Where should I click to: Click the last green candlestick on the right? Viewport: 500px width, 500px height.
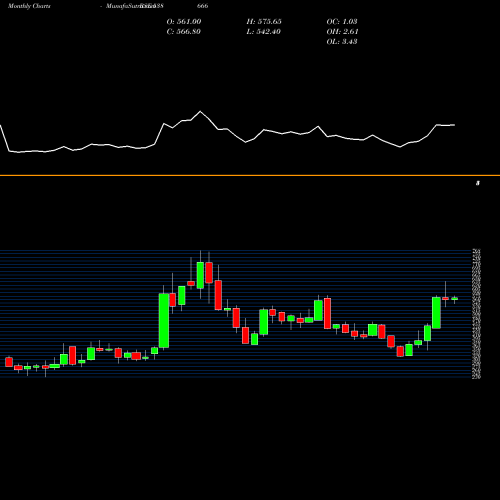pyautogui.click(x=455, y=299)
